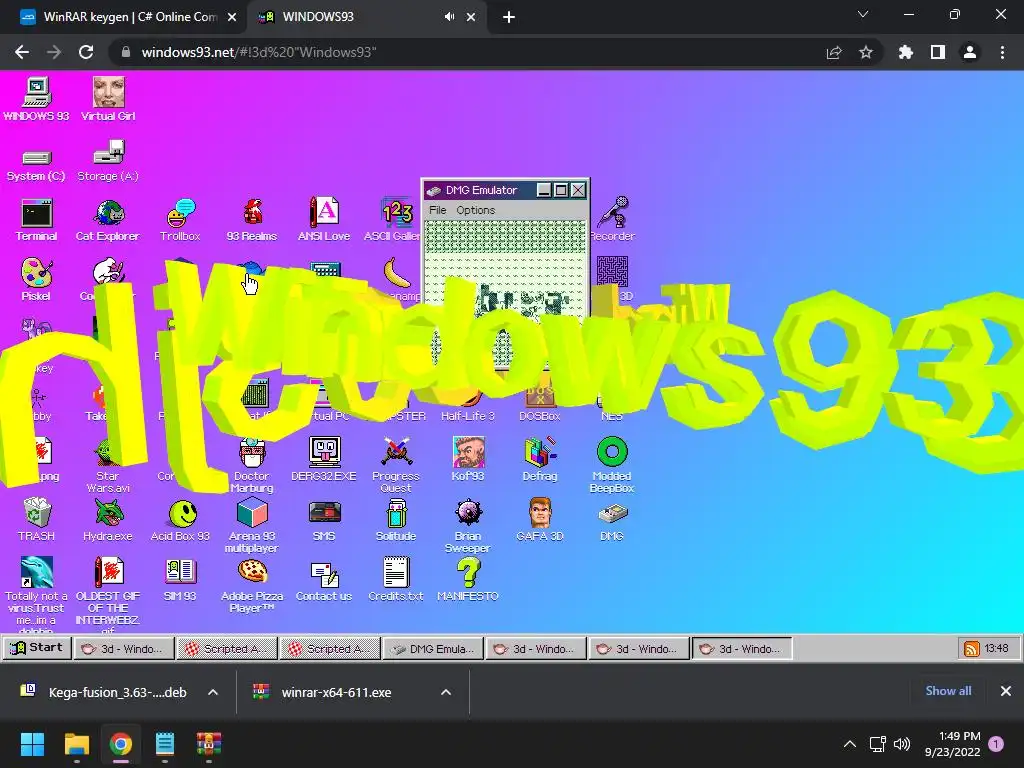Expand Kega-fusion download options arrow
Screen dimensions: 1024x768
[x=213, y=692]
